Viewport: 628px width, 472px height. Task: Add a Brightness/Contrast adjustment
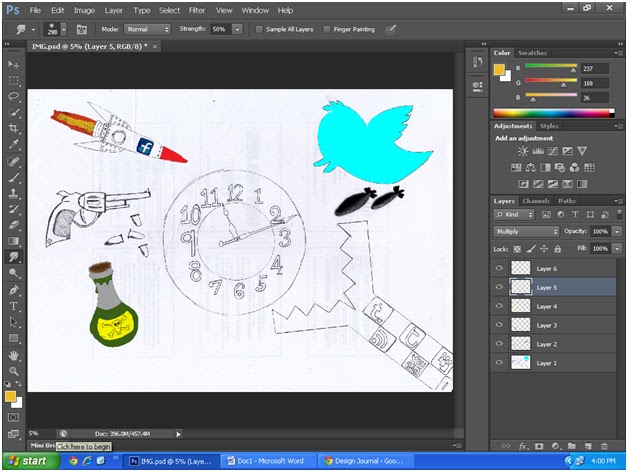click(523, 151)
